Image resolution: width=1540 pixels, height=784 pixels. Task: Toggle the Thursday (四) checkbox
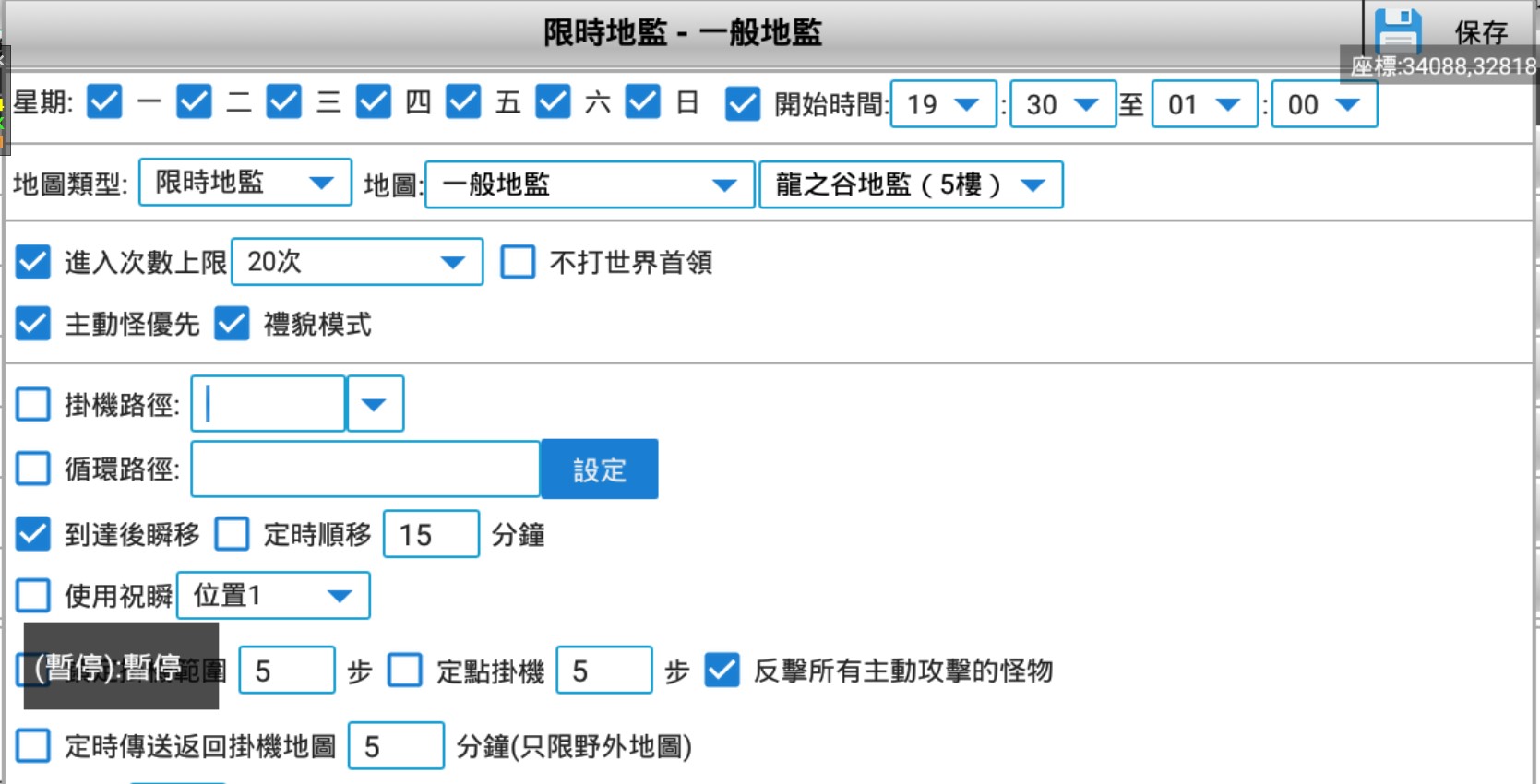(373, 102)
